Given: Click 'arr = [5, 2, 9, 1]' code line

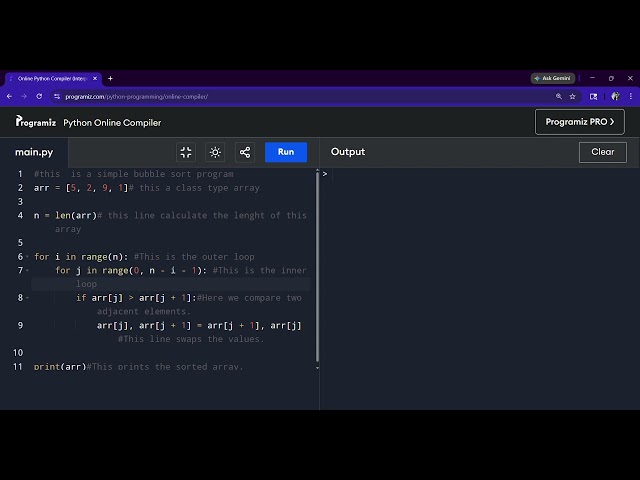Looking at the screenshot, I should click(x=81, y=188).
